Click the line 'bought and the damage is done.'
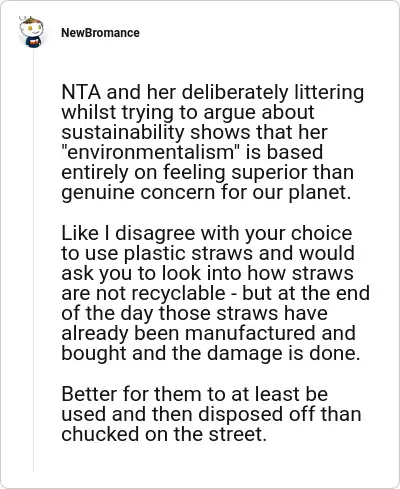 [211, 353]
